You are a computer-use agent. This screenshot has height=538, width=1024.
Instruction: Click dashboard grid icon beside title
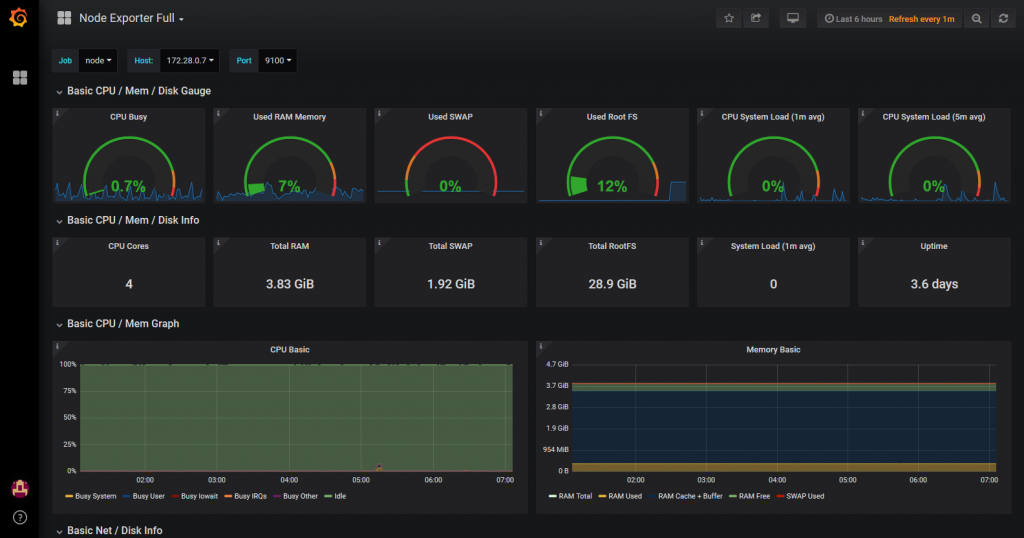64,18
